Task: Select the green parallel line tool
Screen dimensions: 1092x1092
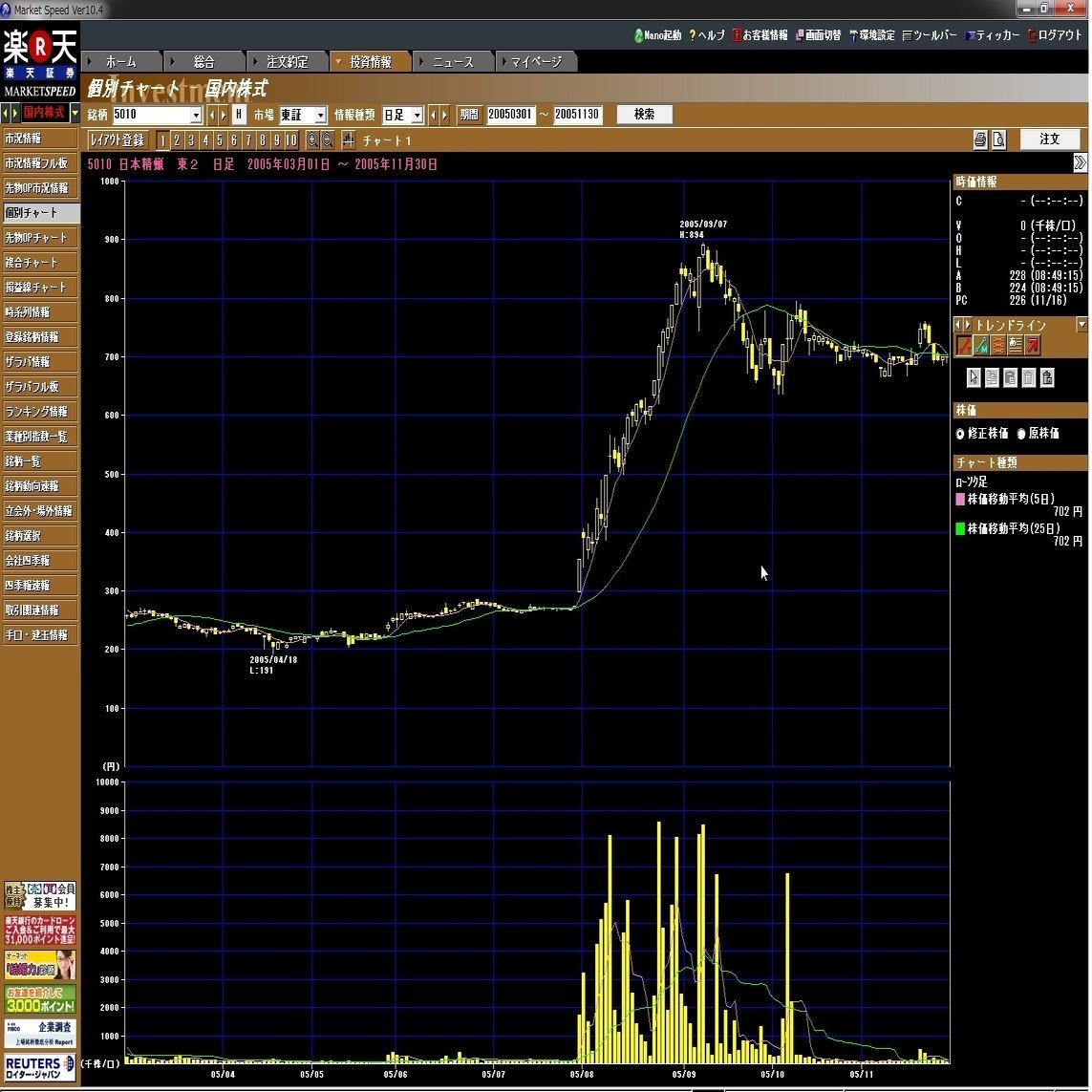Action: click(x=981, y=344)
